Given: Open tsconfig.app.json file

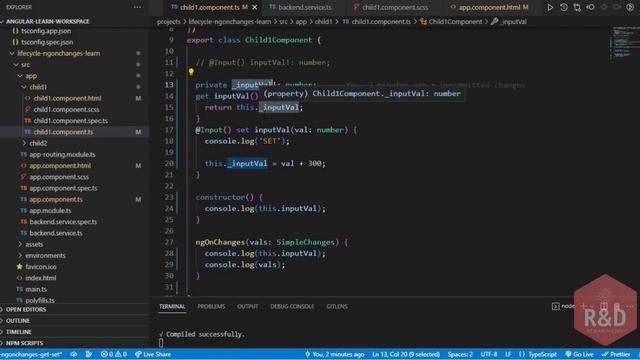Looking at the screenshot, I should (46, 31).
